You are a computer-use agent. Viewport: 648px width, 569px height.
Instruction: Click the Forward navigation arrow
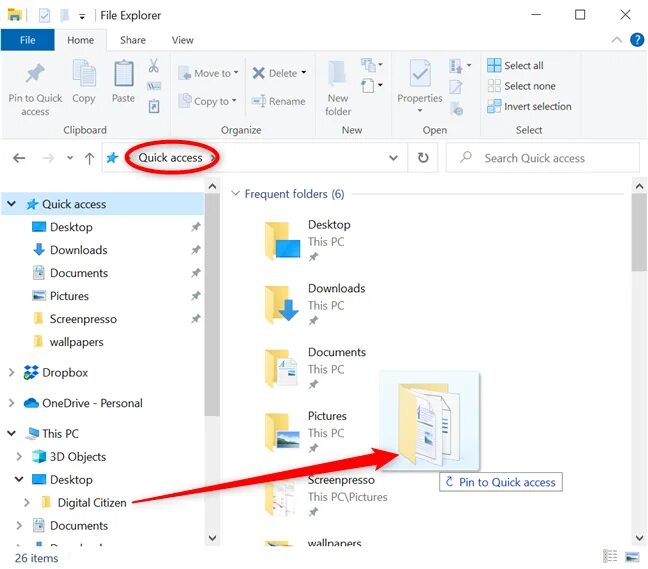coord(48,157)
